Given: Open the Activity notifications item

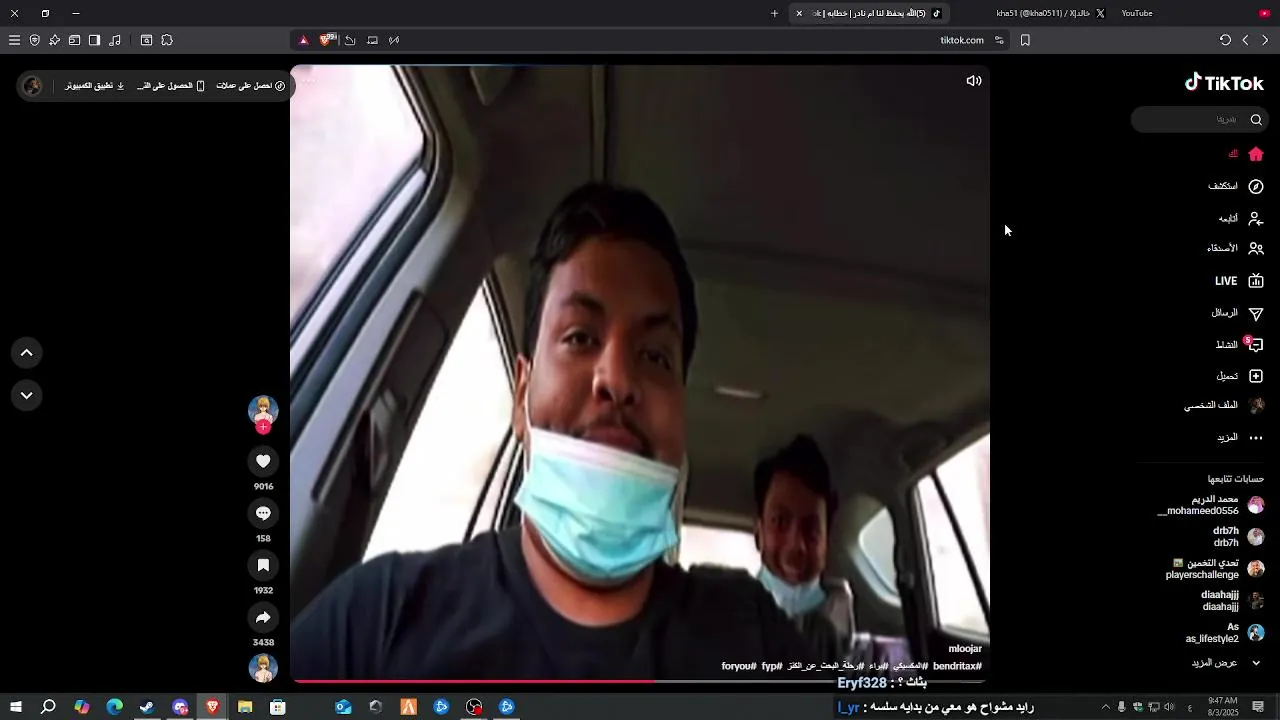Looking at the screenshot, I should (x=1239, y=345).
